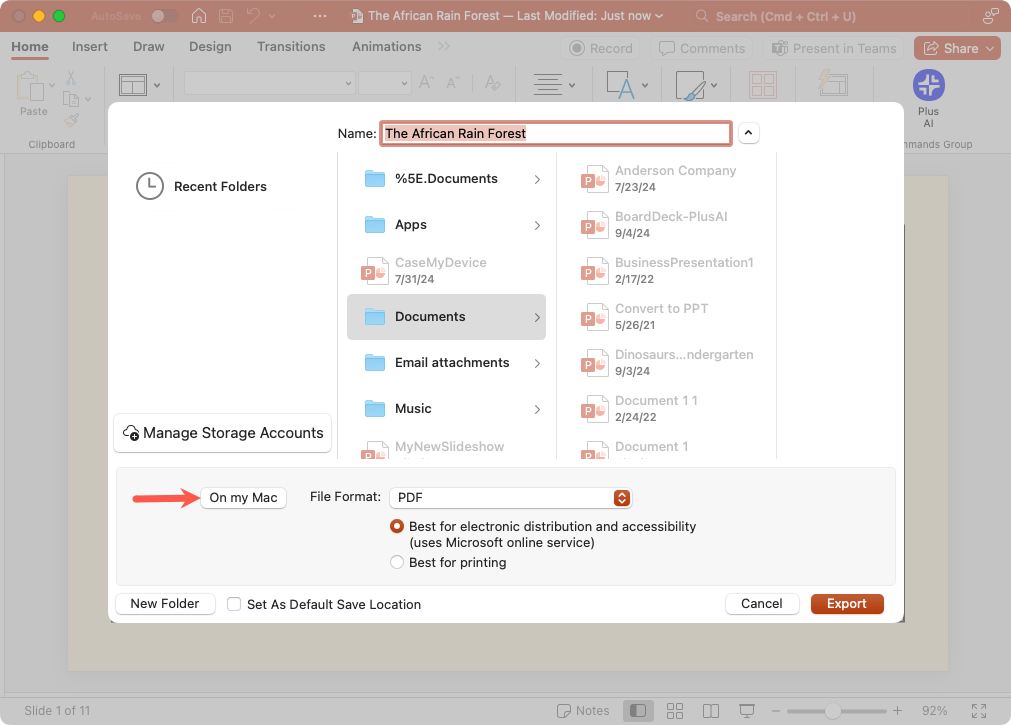Click the Home icon in title bar

[x=199, y=16]
